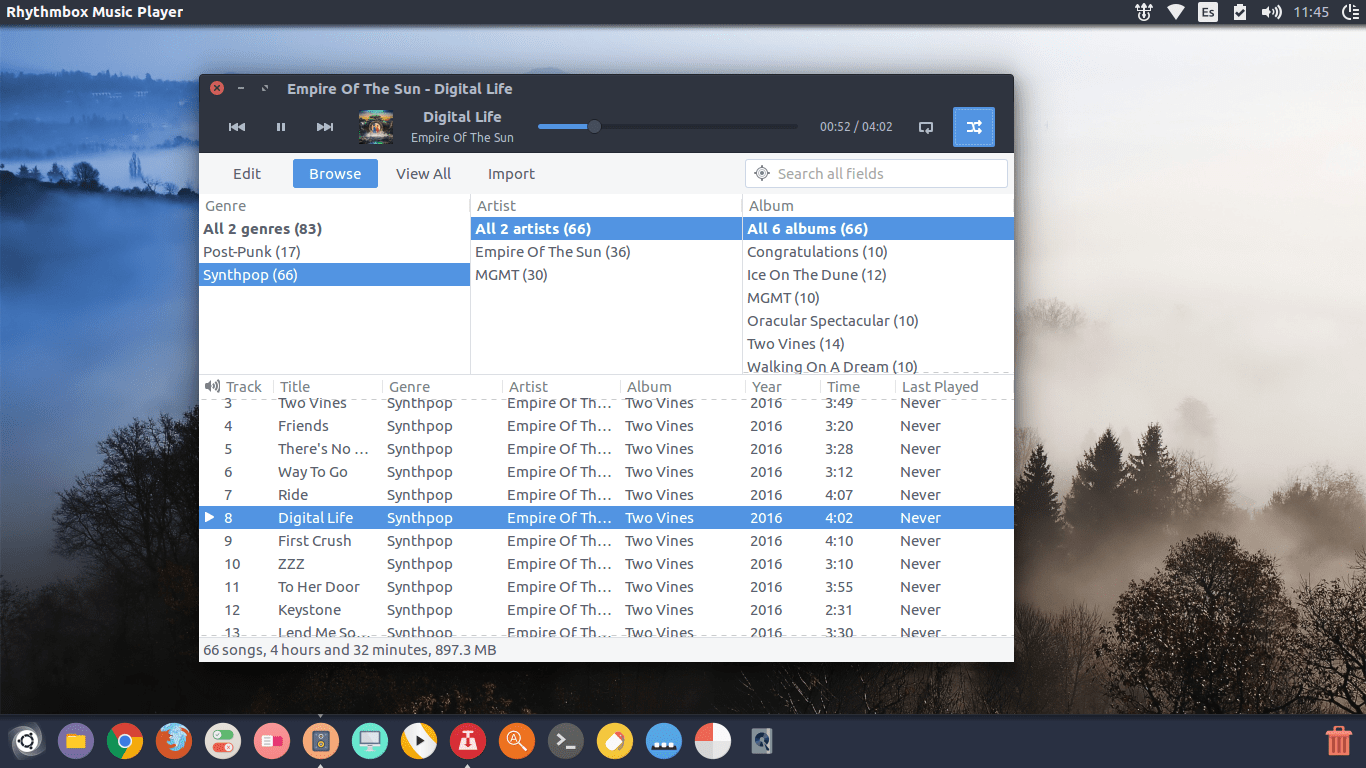Select the Post-Punk (17) genre
Screen dimensions: 1366x768
pyautogui.click(x=334, y=252)
